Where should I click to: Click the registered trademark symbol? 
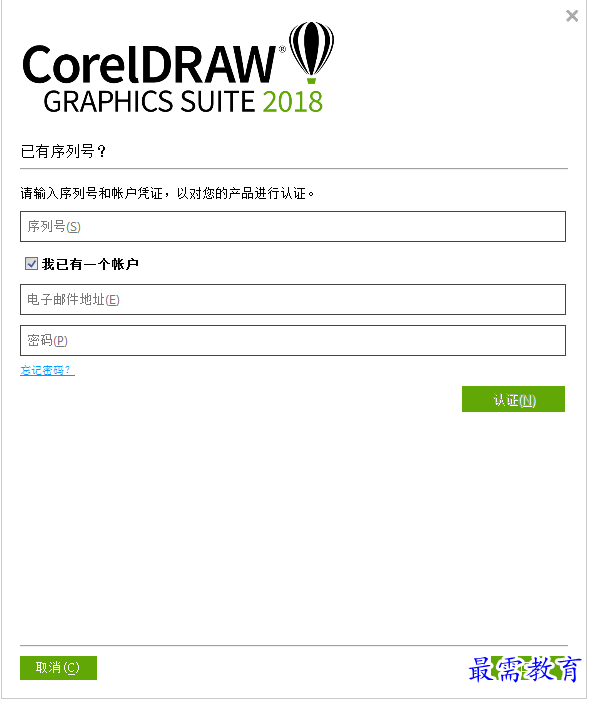tap(282, 49)
